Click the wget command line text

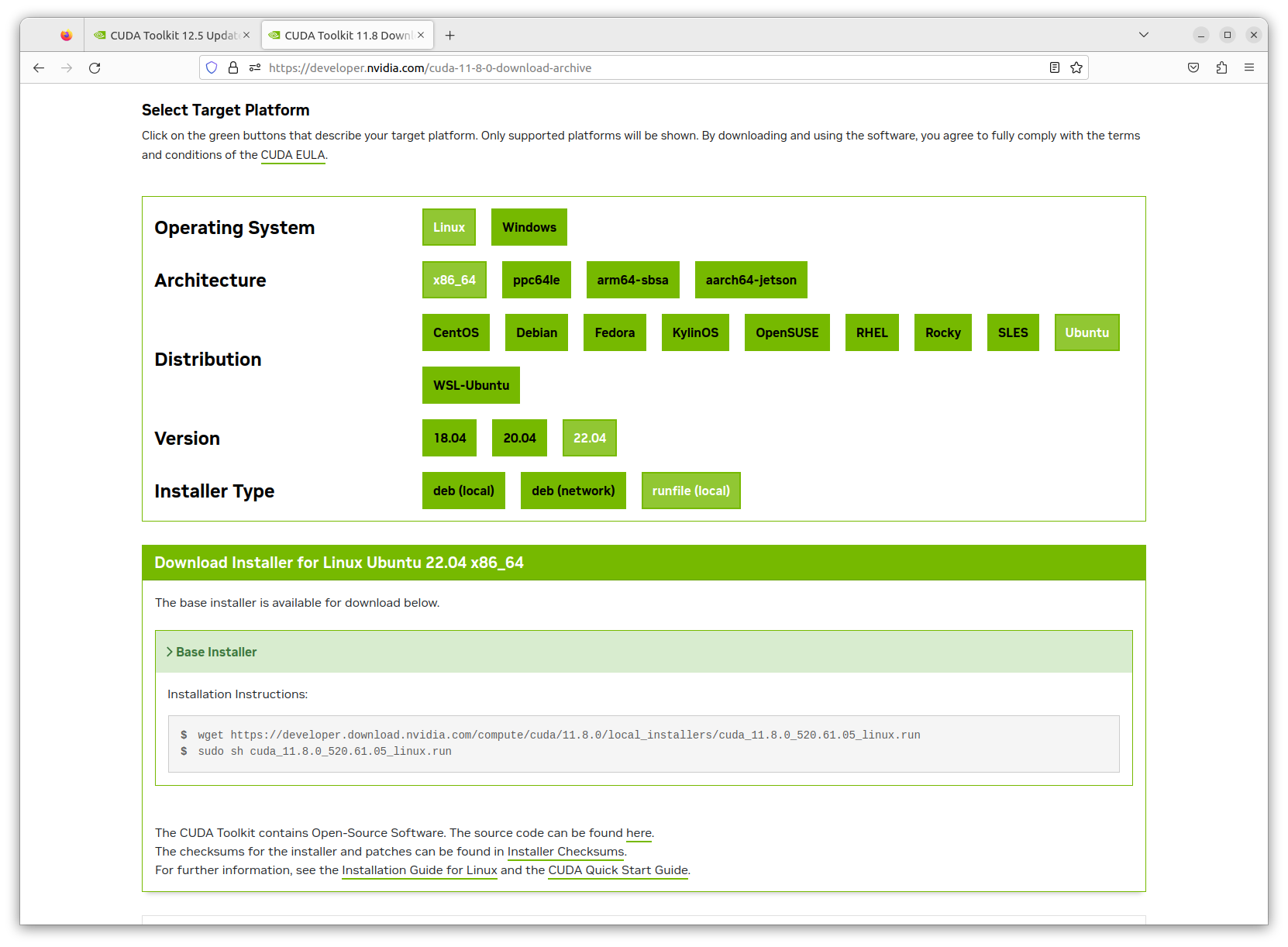(559, 735)
